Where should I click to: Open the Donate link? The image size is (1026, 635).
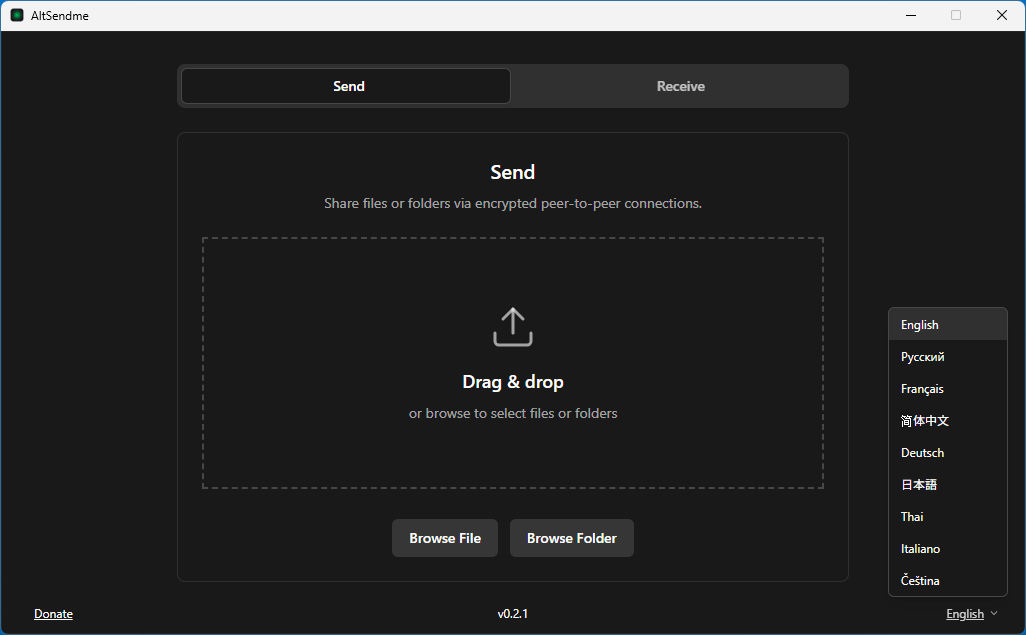53,614
